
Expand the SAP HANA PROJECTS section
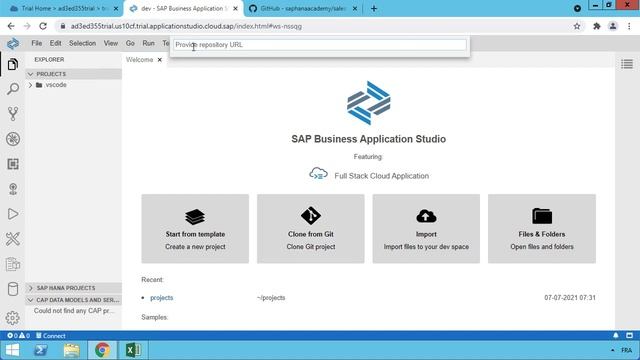[73, 288]
